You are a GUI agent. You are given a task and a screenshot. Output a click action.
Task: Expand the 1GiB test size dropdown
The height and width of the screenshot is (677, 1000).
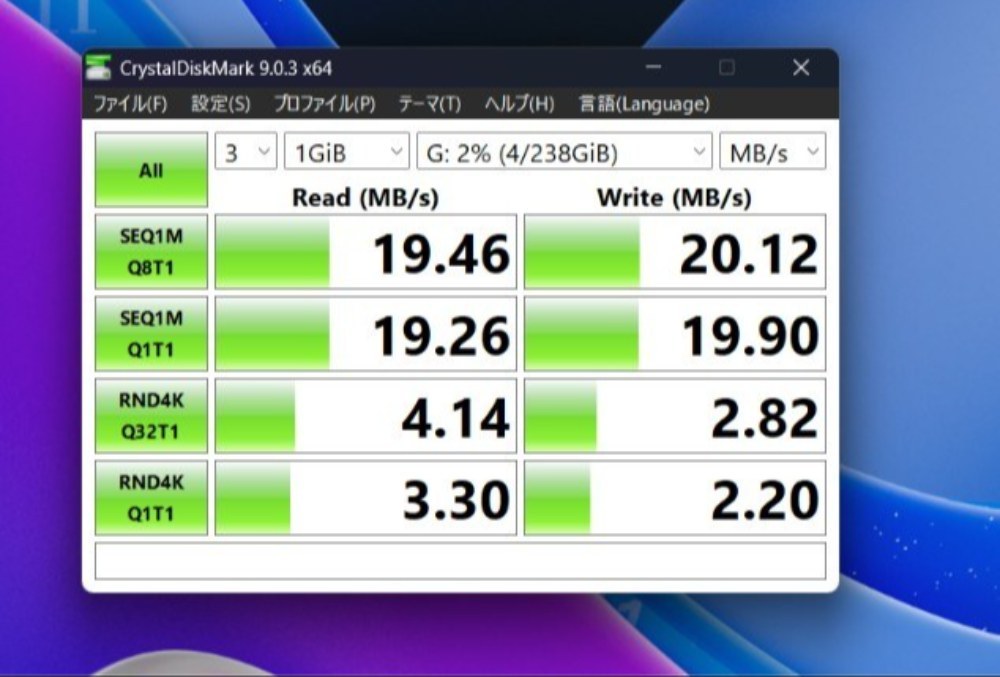(x=346, y=152)
